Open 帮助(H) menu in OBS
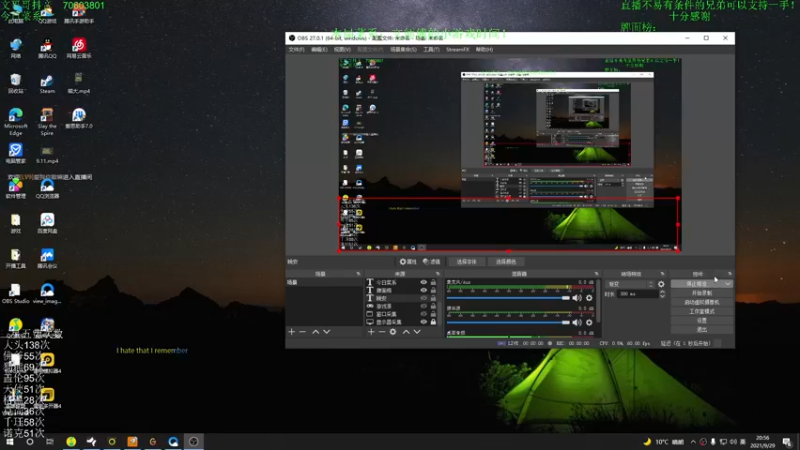 (484, 49)
